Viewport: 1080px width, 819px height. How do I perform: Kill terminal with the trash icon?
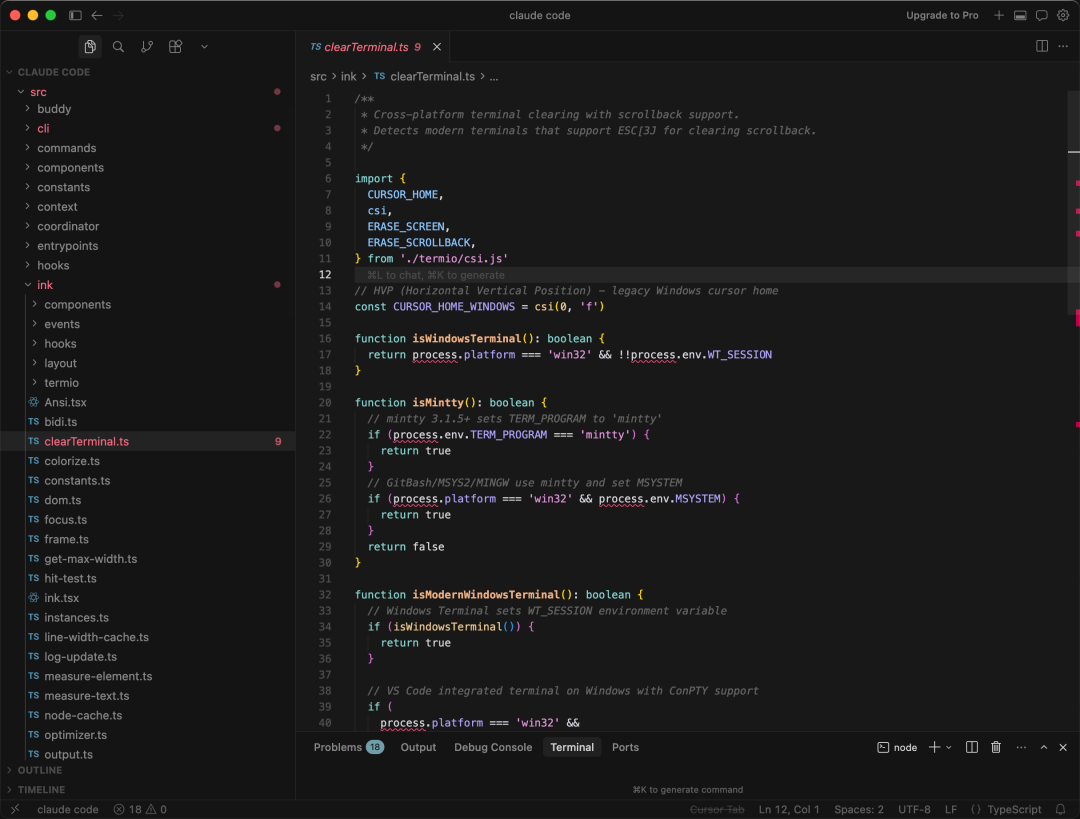(996, 747)
